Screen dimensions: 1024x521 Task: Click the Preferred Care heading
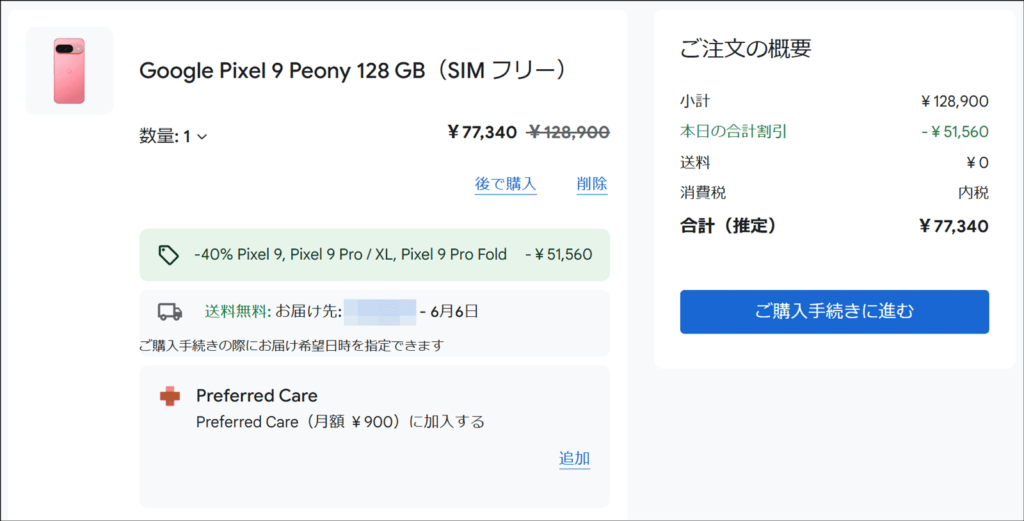click(257, 396)
